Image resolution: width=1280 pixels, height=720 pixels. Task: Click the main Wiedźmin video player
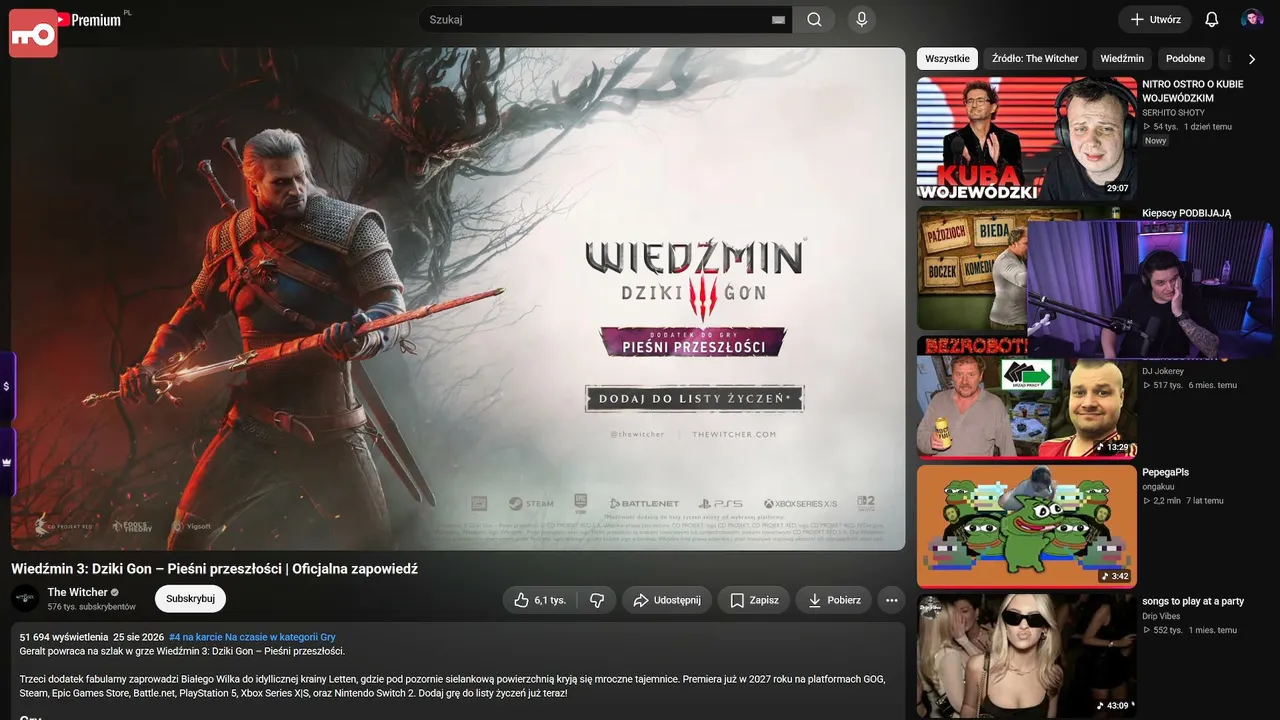tap(458, 299)
